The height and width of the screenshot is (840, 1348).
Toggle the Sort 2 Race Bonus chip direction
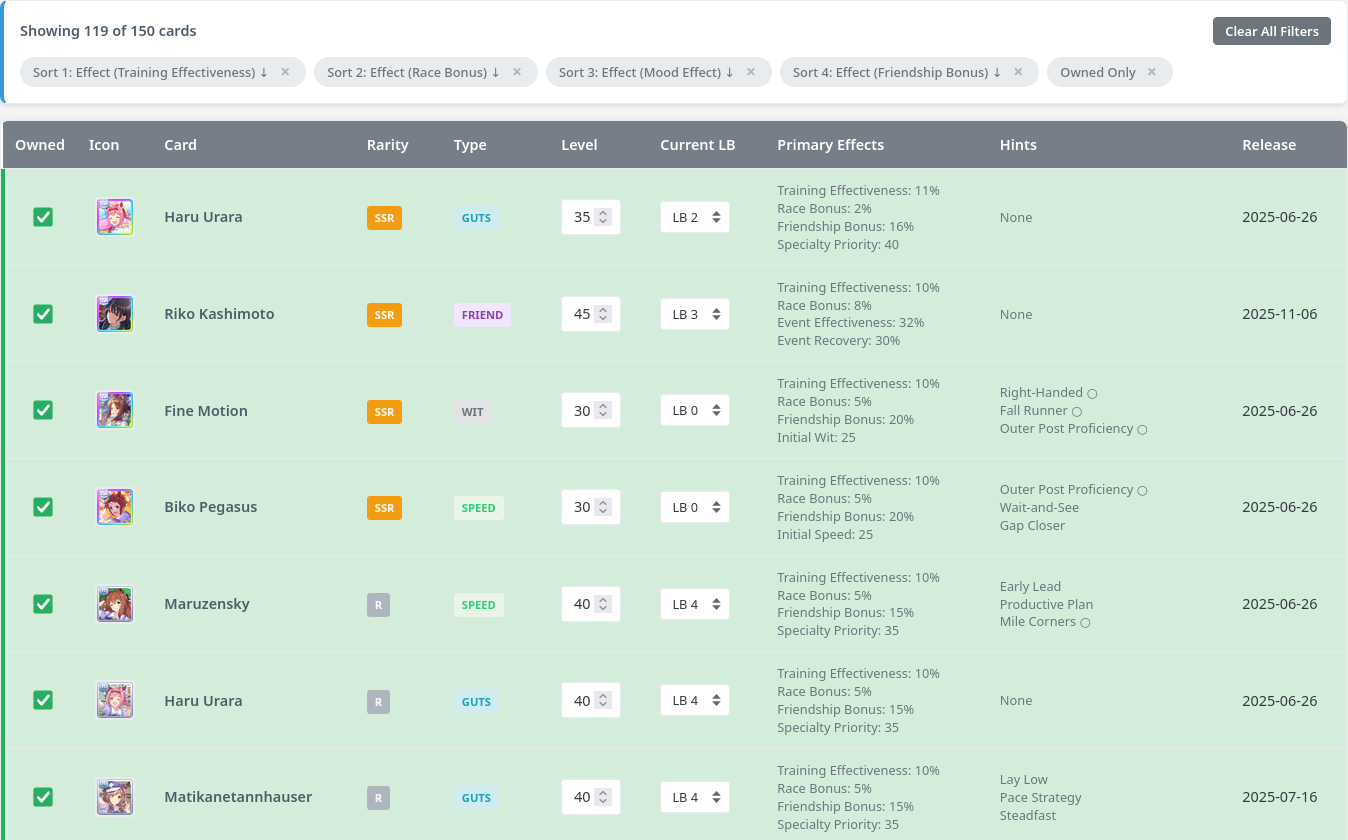(413, 72)
